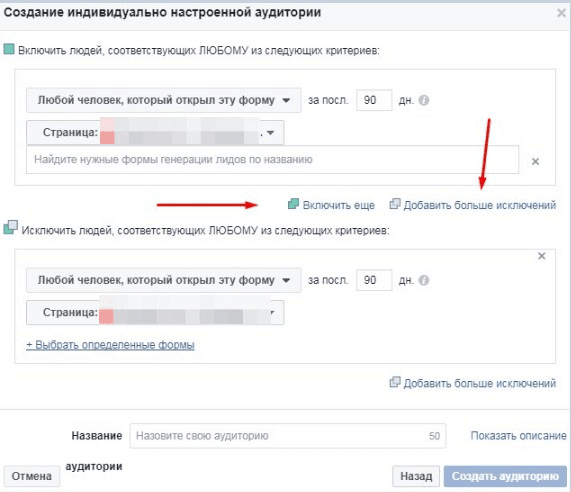
Task: Open exclude-section Страница dropdown
Action: point(155,312)
